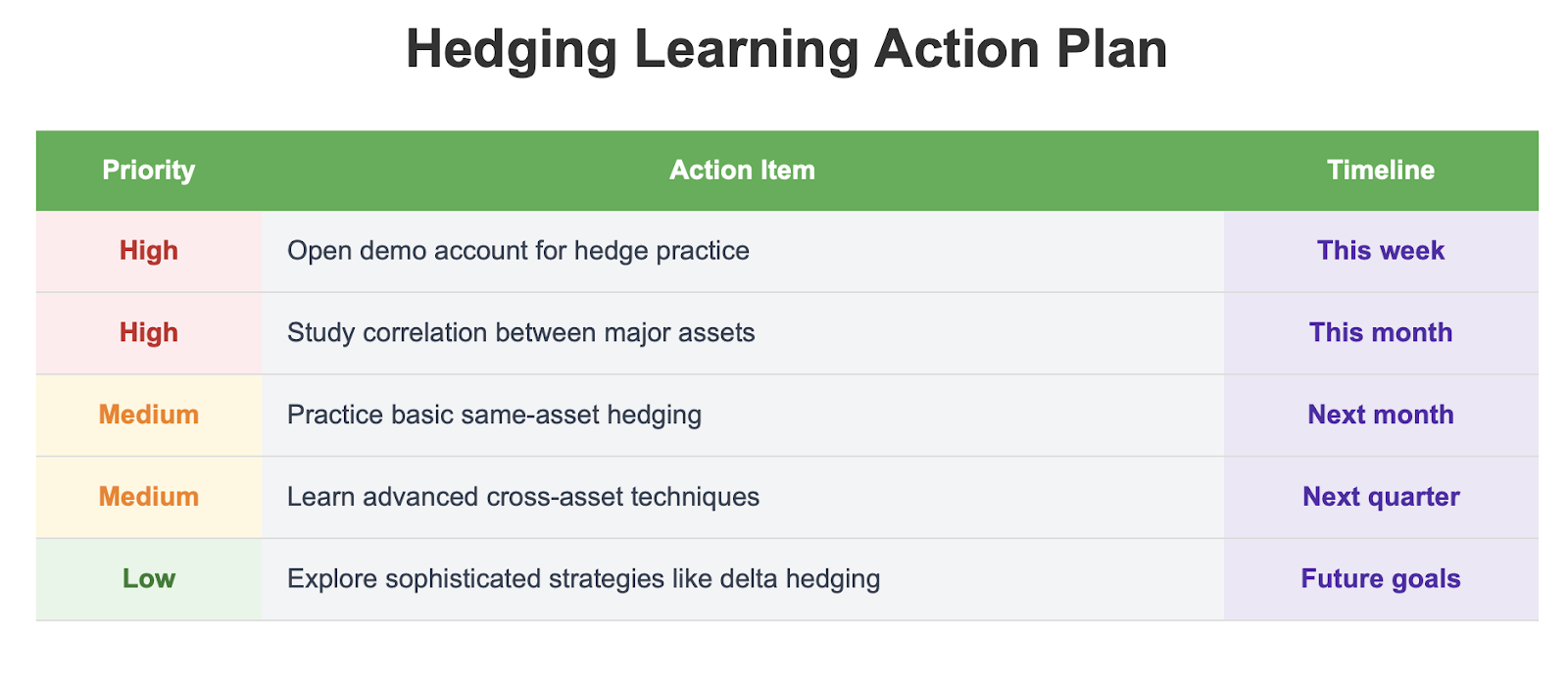The image size is (1568, 689).
Task: Select "Learn advanced cross-asset techniques" item
Action: pyautogui.click(x=523, y=497)
